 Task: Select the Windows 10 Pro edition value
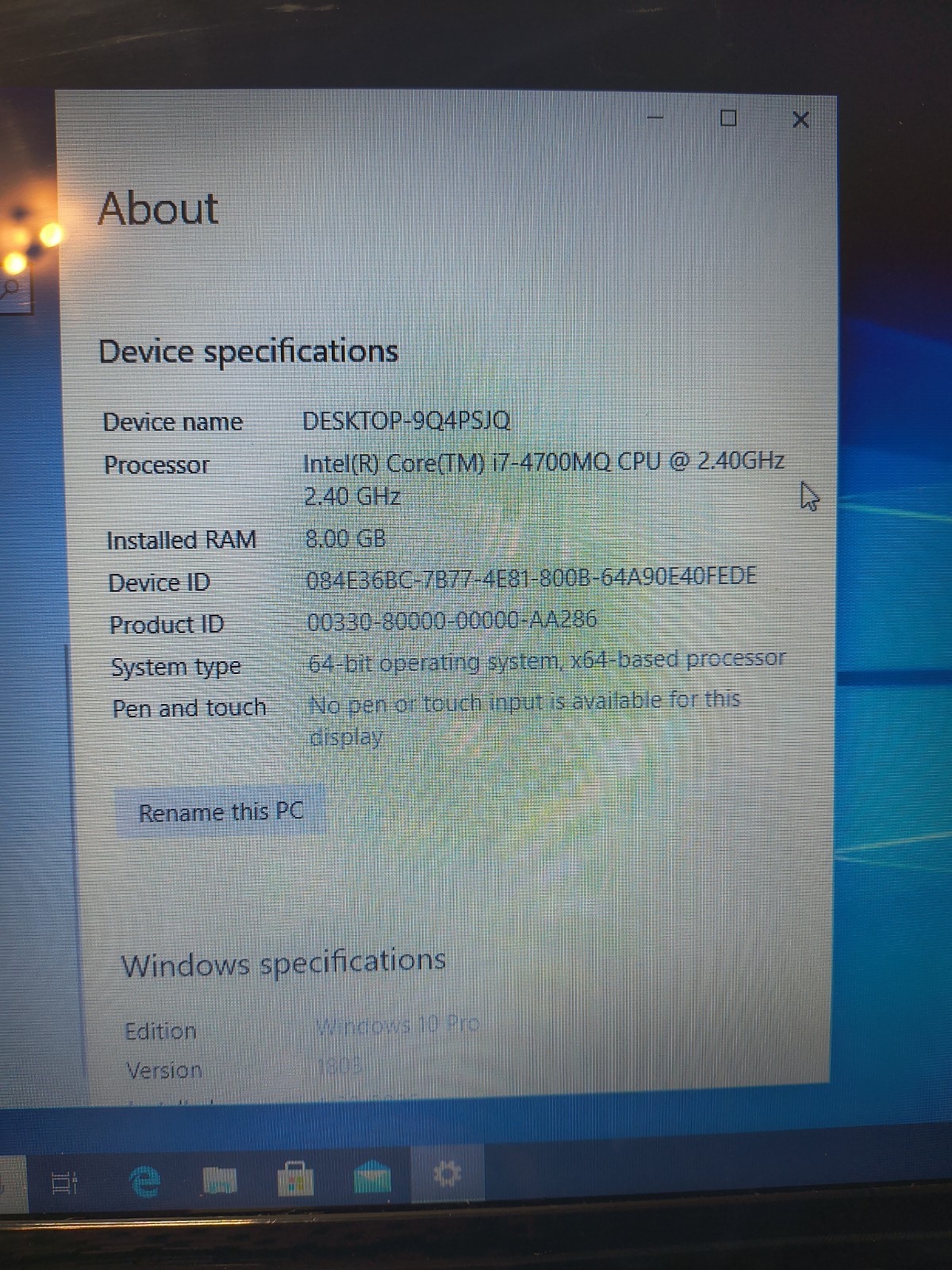point(397,1026)
